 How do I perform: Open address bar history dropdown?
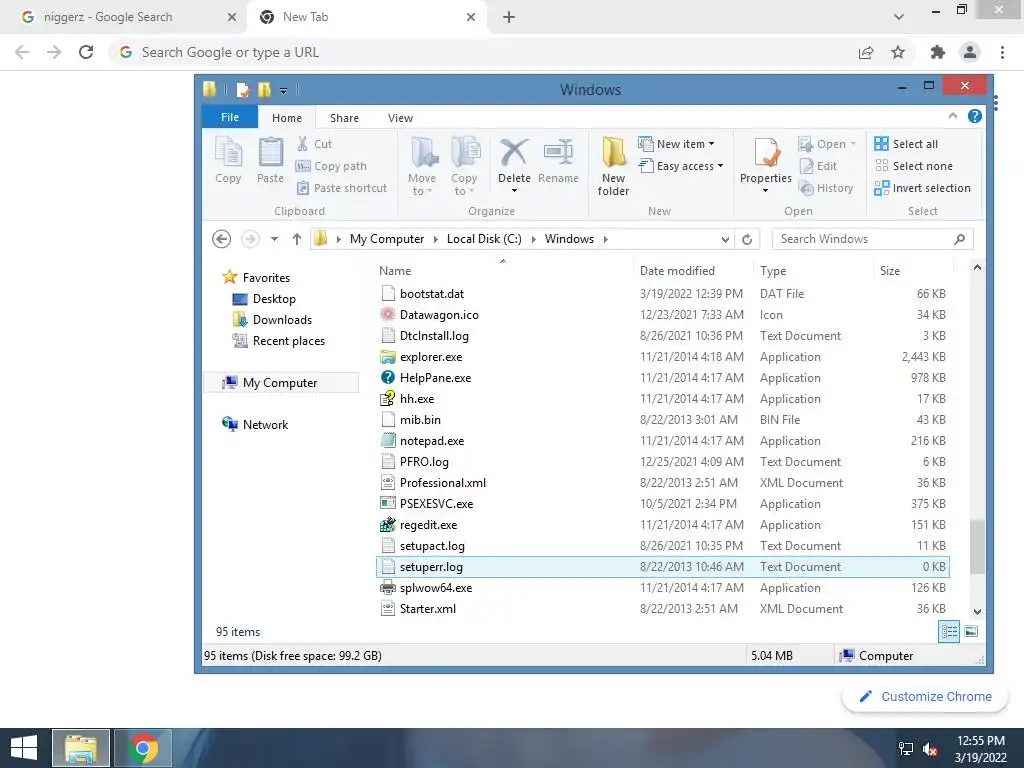(x=725, y=240)
